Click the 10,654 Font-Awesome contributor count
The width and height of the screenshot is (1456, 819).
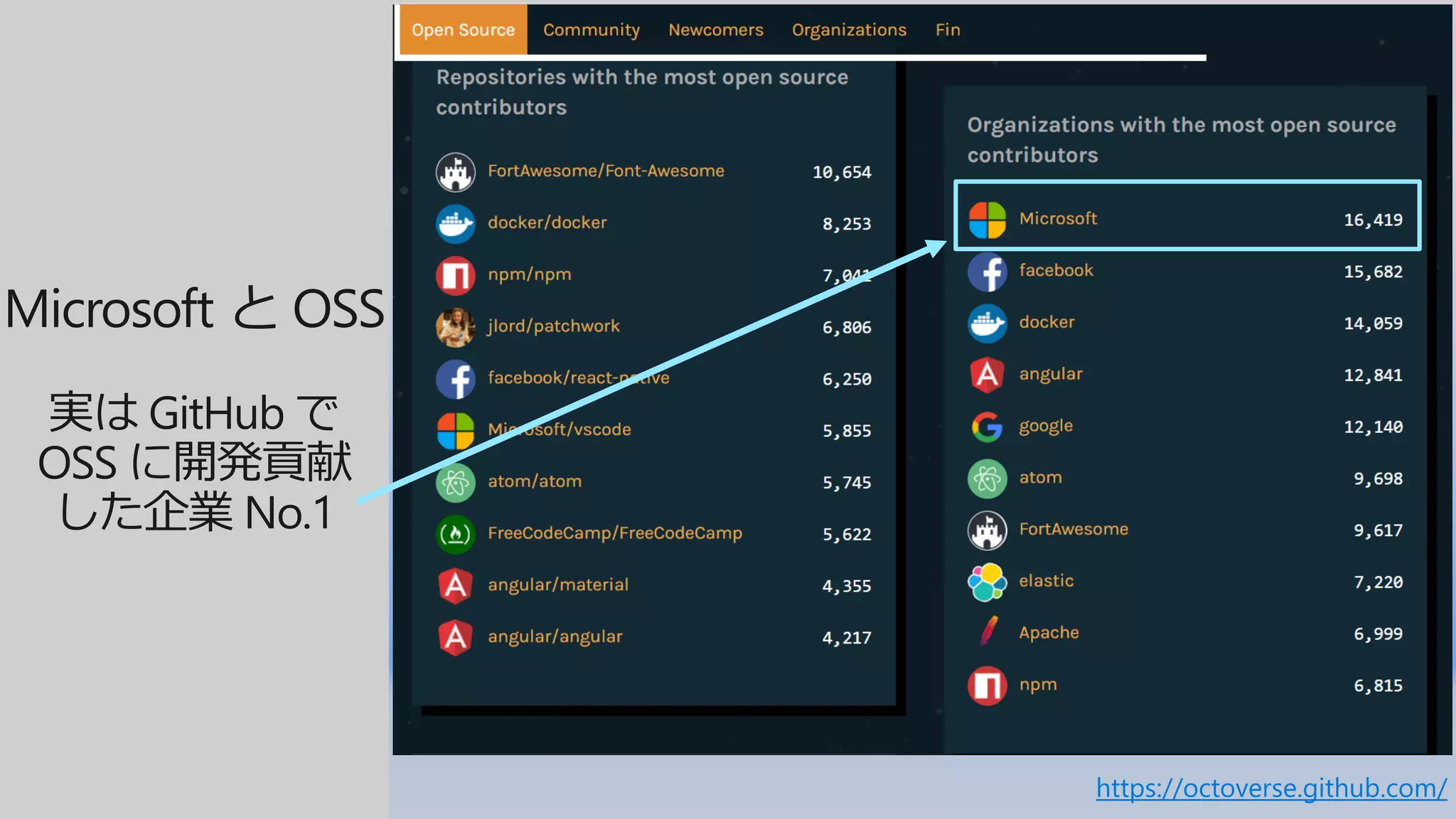842,172
